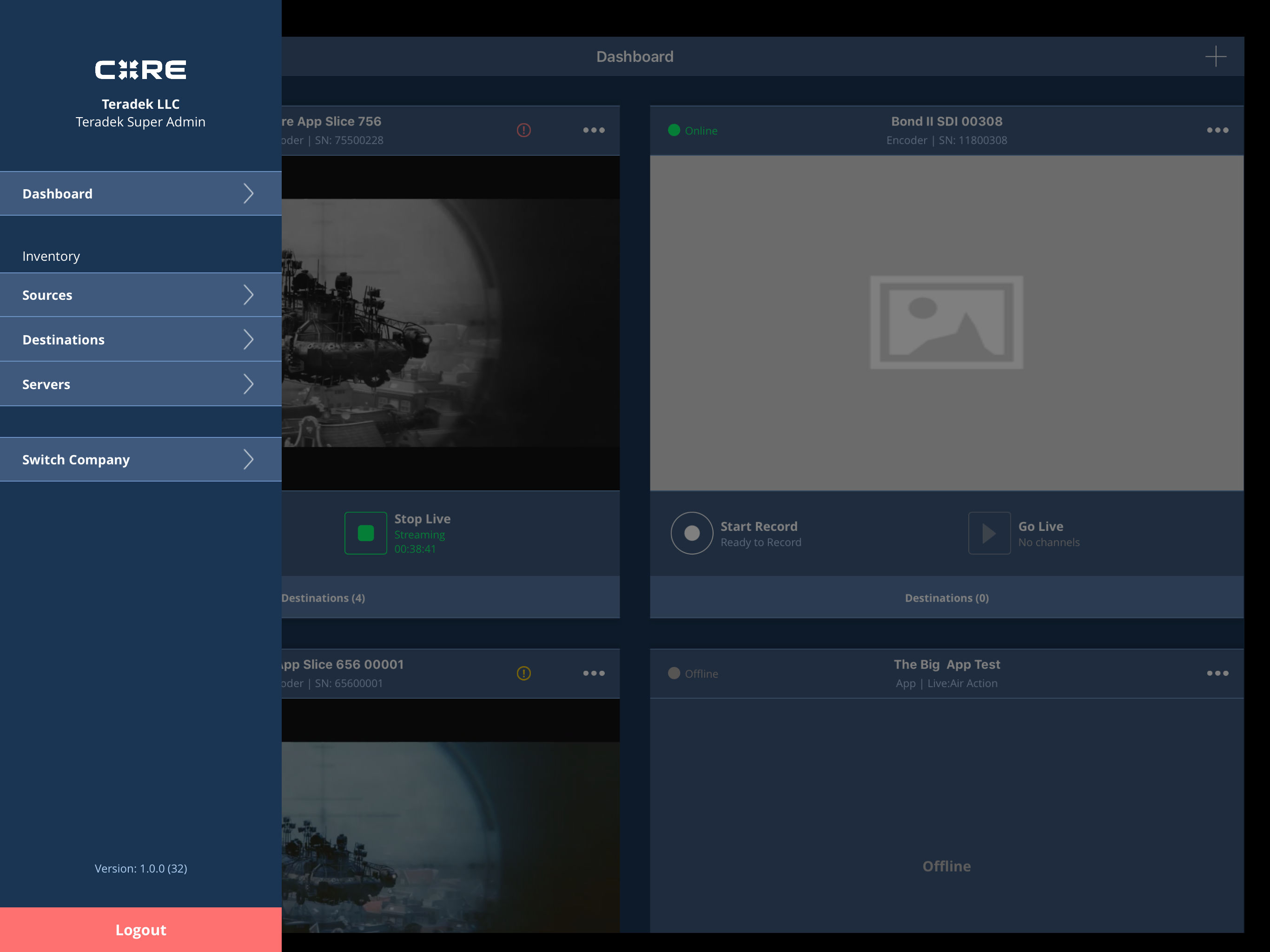Screen dimensions: 1270x952
Task: Open three-dot menu for App Slice 756
Action: pos(593,130)
